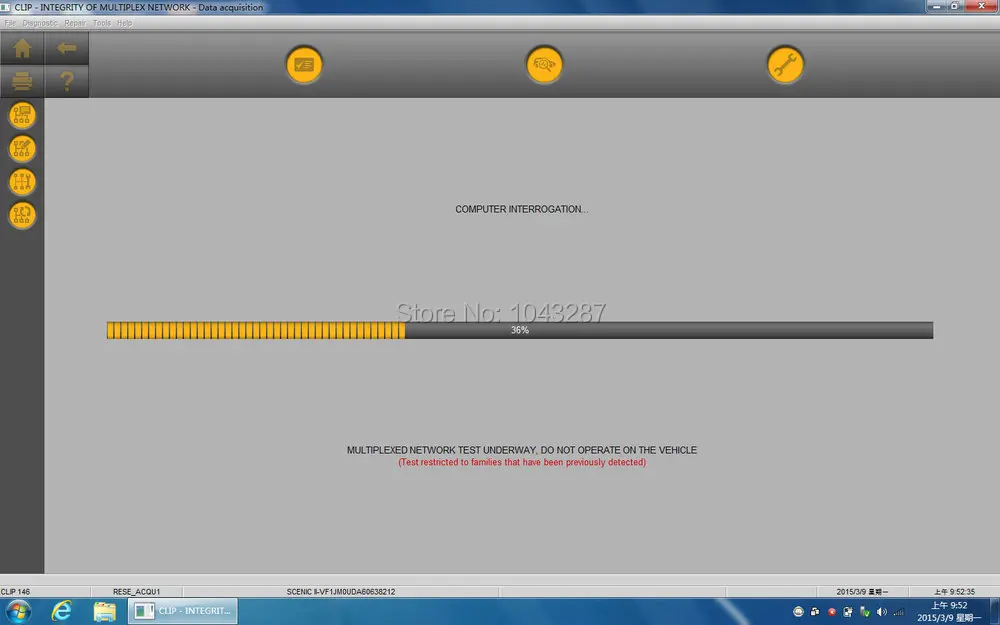Select network diagram with monitor sidebar icon
Viewport: 1000px width, 625px height.
pyautogui.click(x=22, y=115)
